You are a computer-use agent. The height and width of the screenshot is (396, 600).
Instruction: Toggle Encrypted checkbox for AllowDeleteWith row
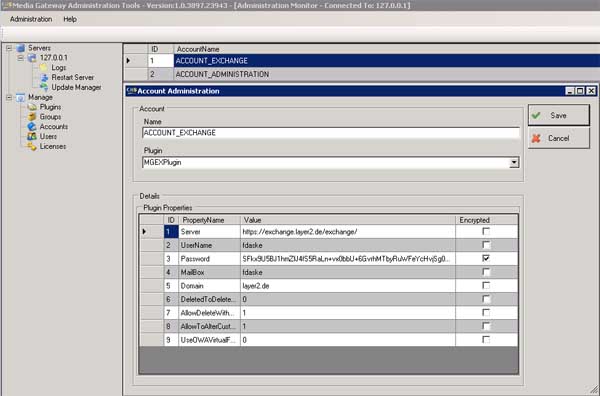click(x=486, y=313)
